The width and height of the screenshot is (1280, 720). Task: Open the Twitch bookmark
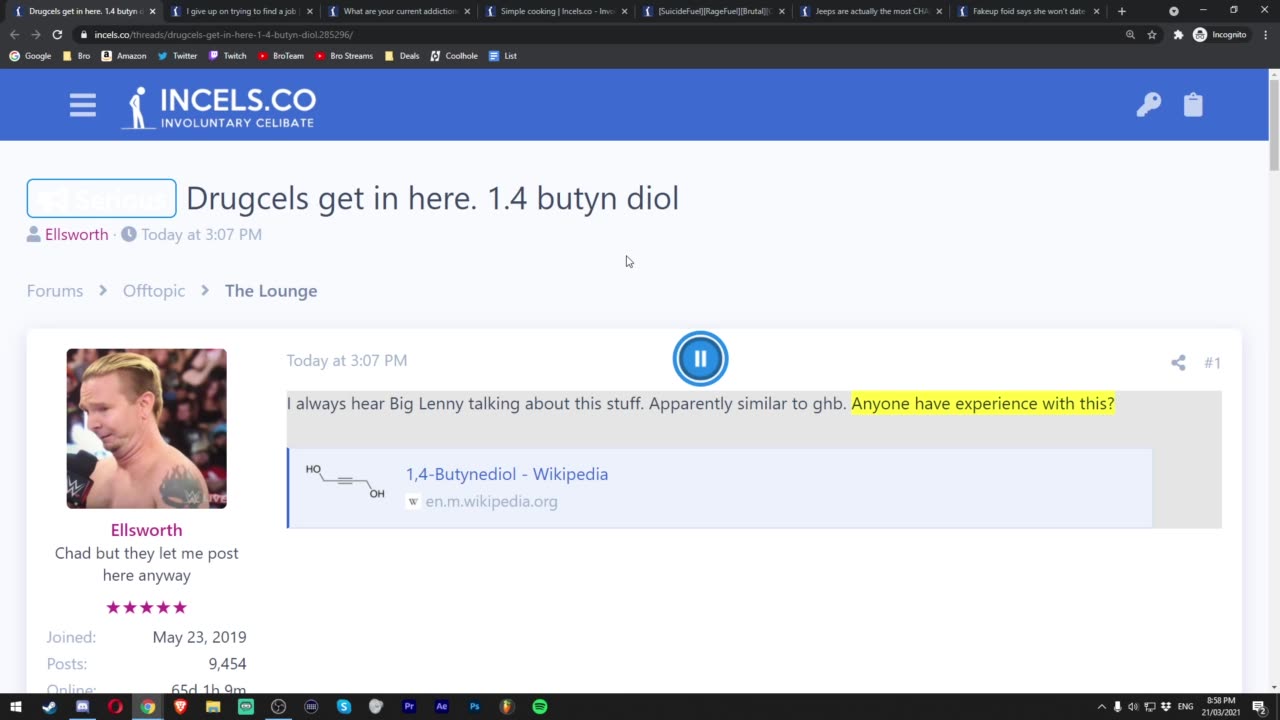click(x=227, y=56)
